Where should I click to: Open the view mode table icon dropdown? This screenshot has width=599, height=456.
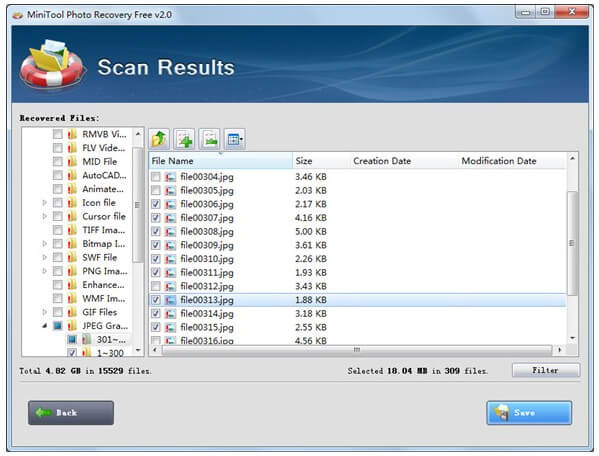click(x=235, y=139)
